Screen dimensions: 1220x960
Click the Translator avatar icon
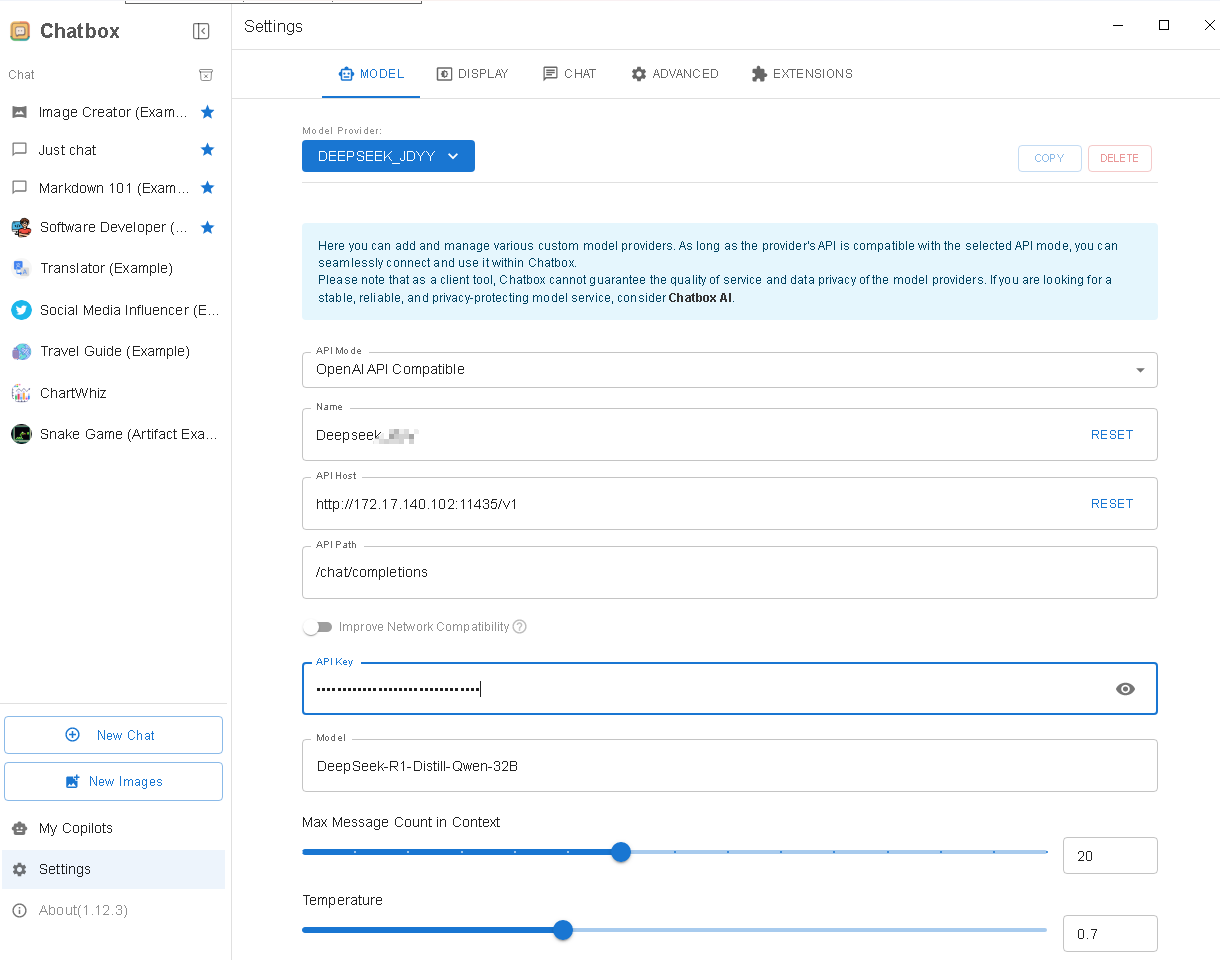[21, 268]
